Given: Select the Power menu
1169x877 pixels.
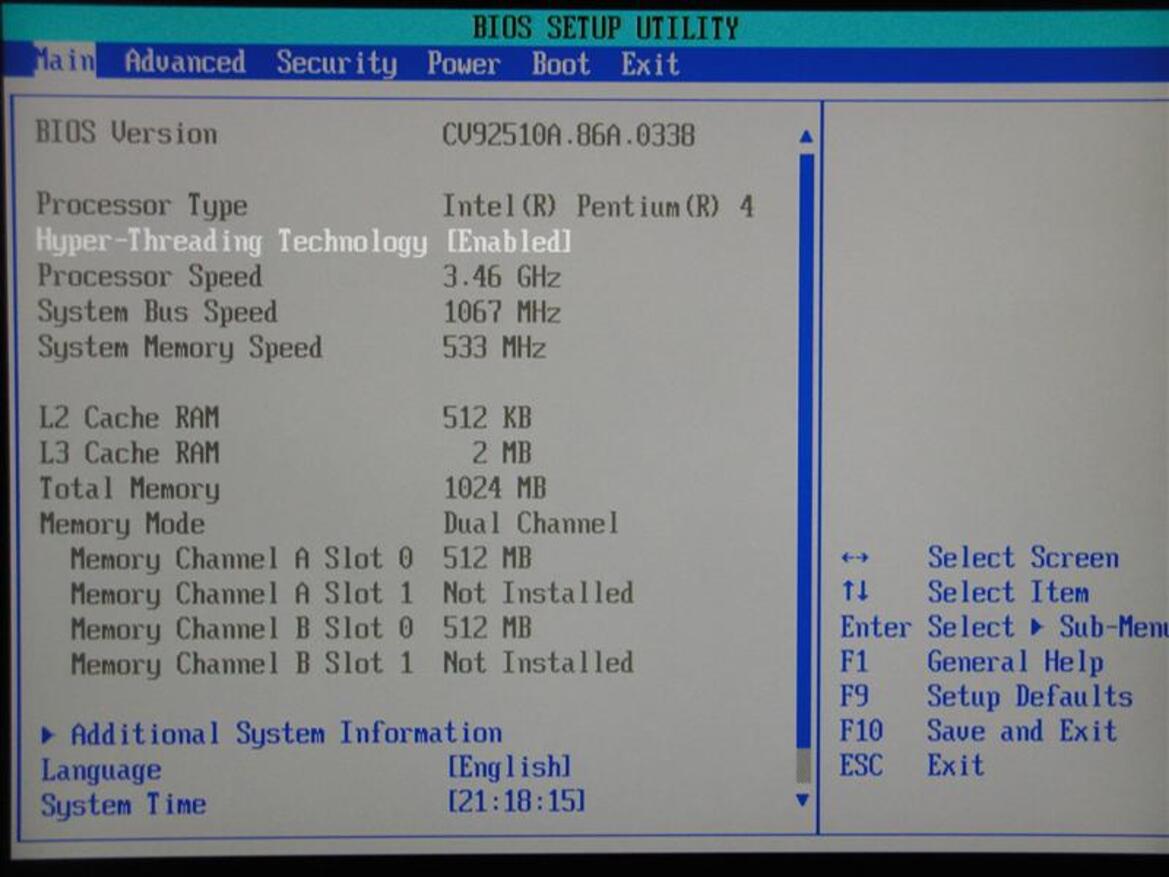Looking at the screenshot, I should [462, 62].
